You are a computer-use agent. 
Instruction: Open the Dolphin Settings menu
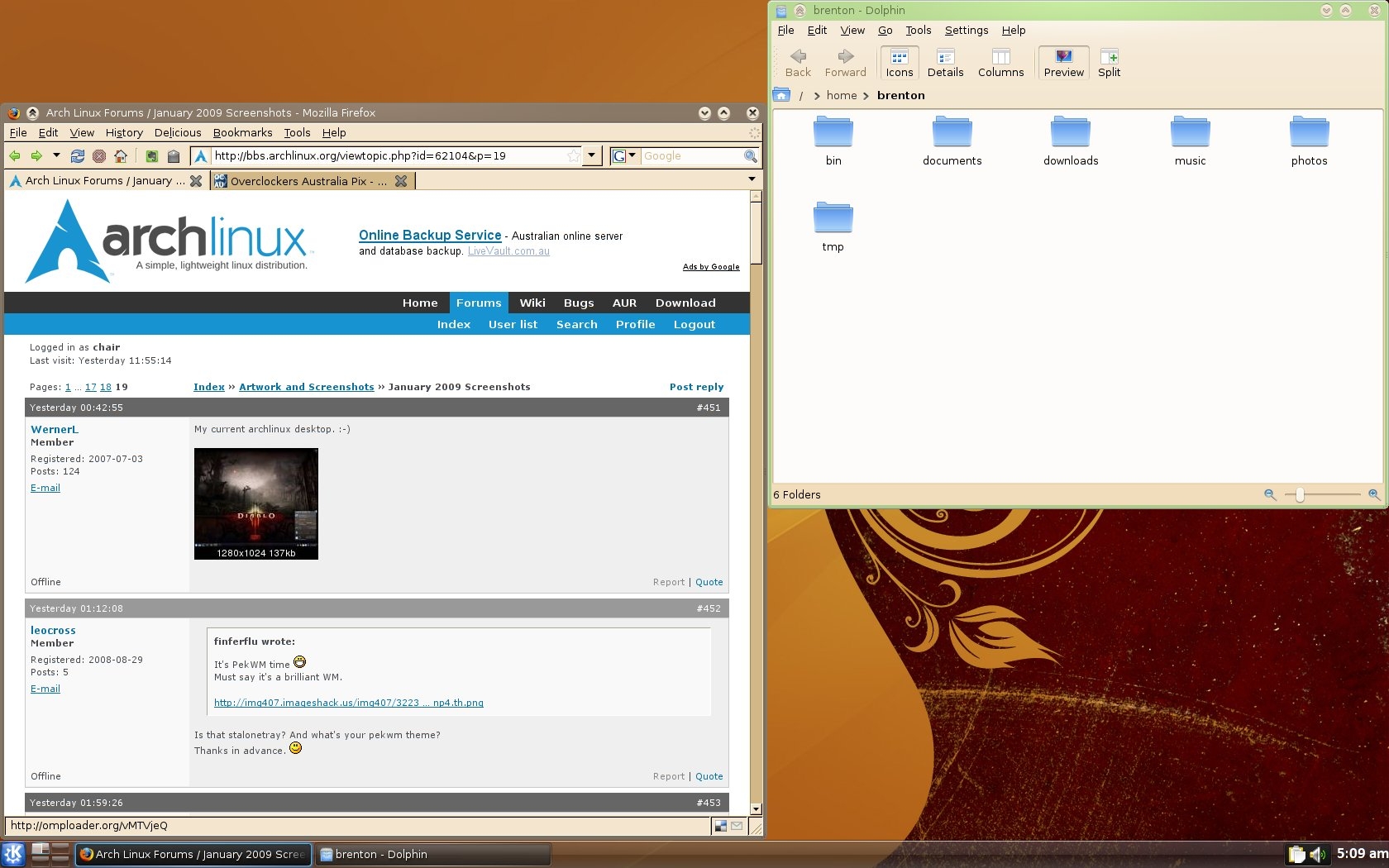point(967,31)
